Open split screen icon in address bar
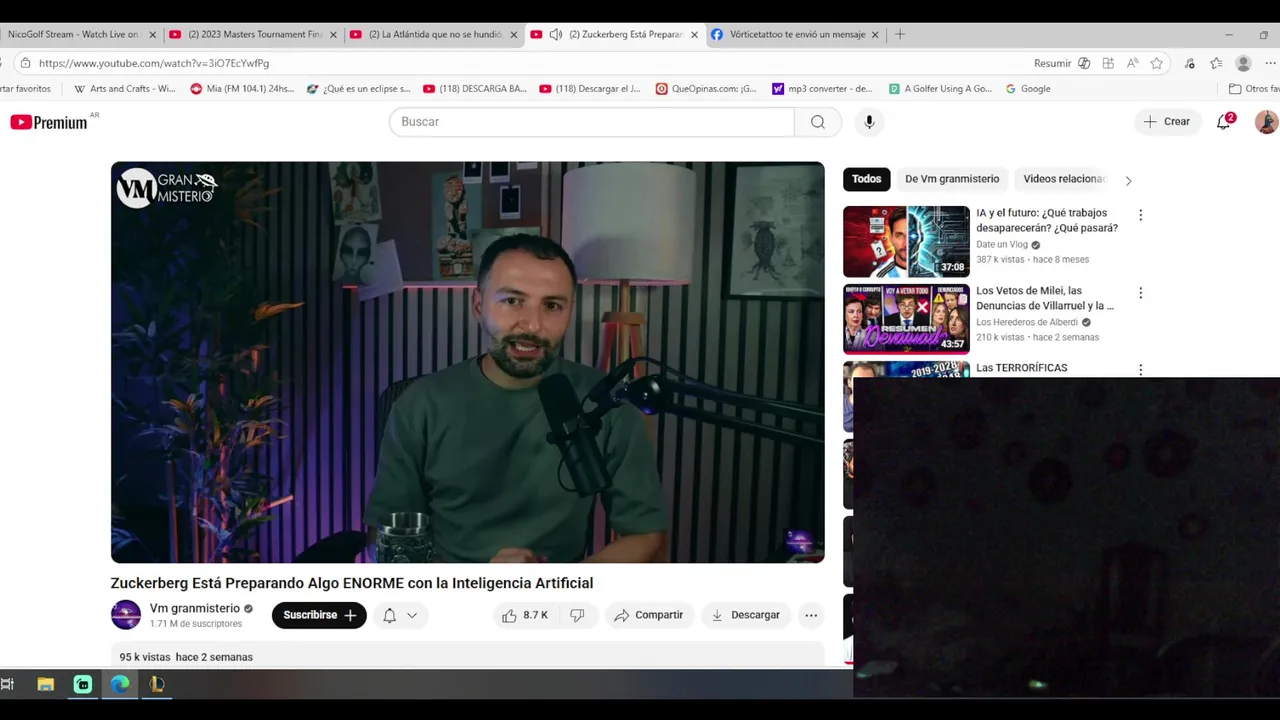1280x720 pixels. [1108, 63]
